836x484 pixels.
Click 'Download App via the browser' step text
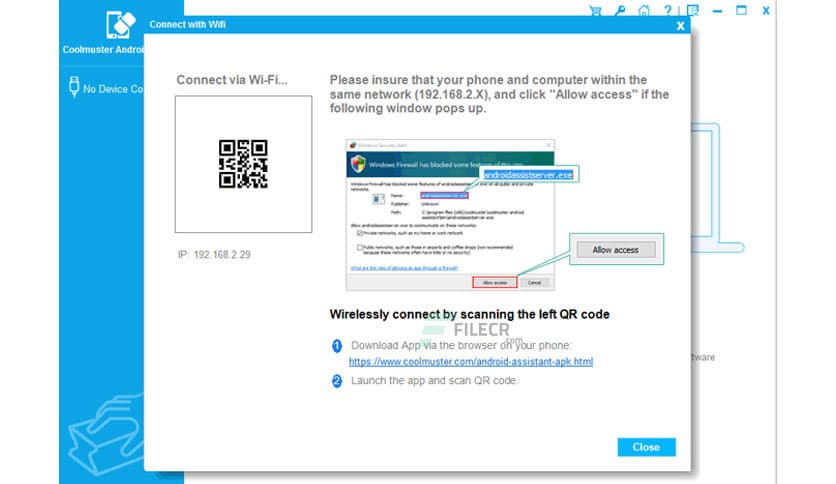pyautogui.click(x=461, y=345)
